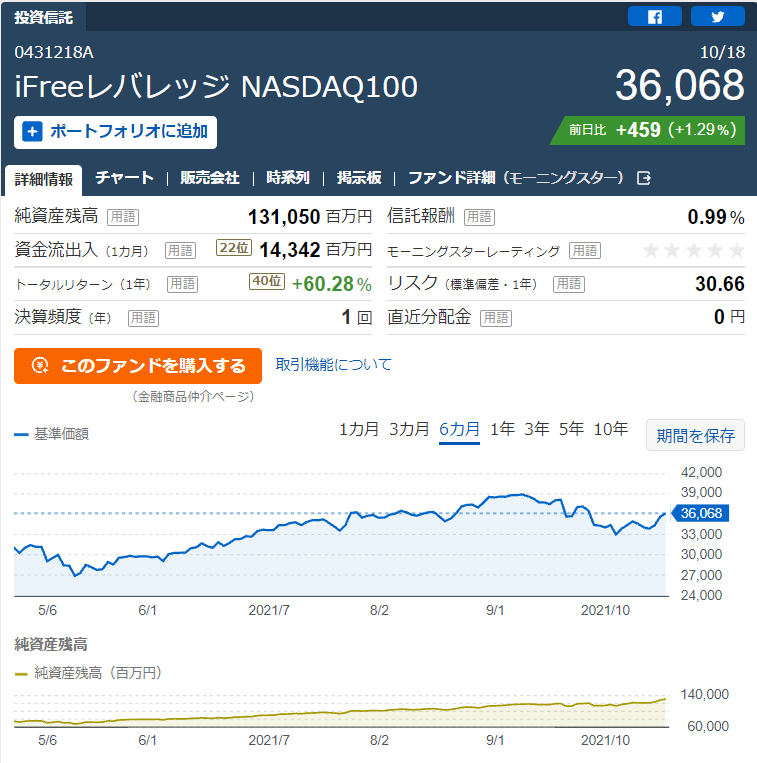This screenshot has height=763, width=757.
Task: Open 取引機能について link
Action: click(333, 364)
